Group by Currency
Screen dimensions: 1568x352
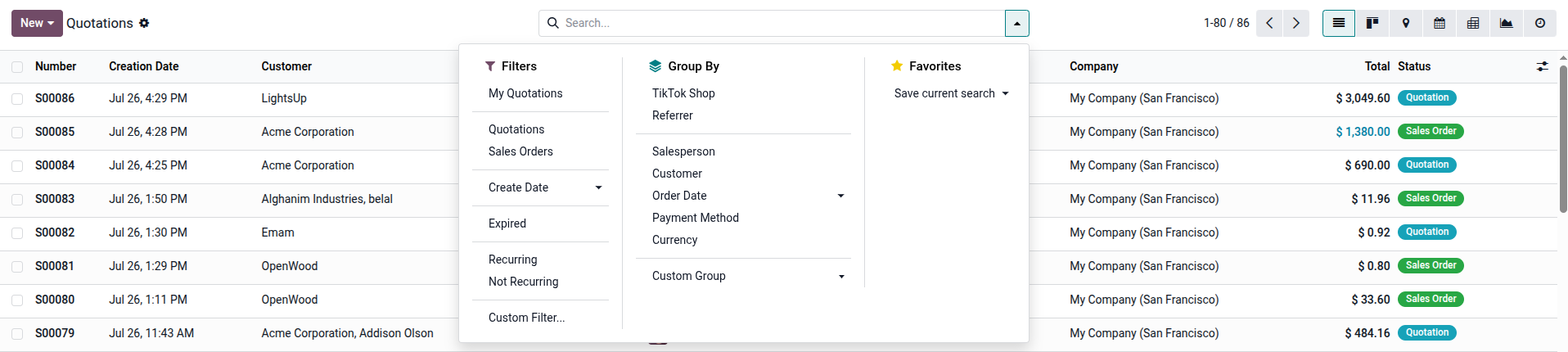pos(675,240)
